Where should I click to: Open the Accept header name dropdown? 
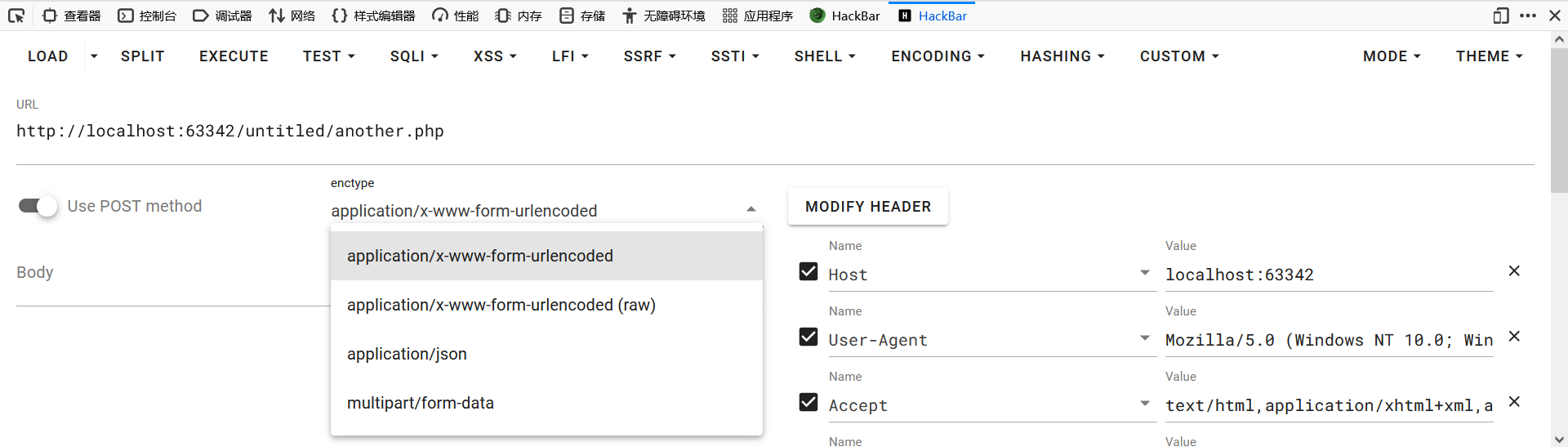click(1145, 404)
